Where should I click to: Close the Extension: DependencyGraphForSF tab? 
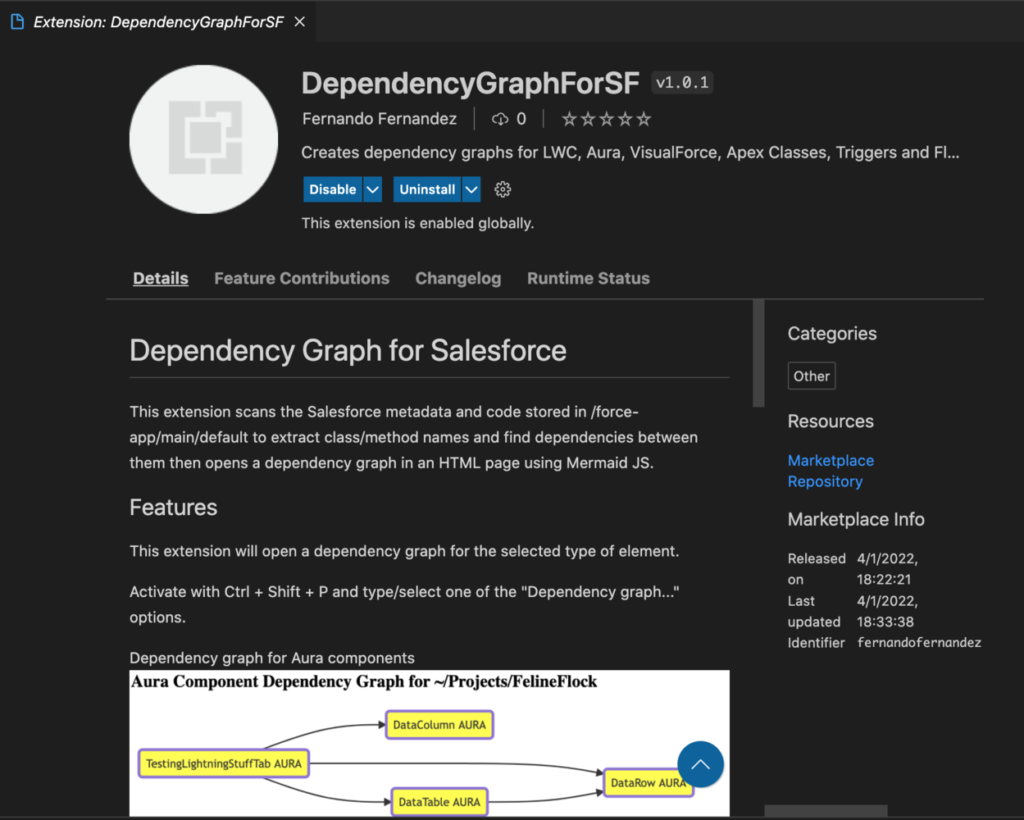(300, 22)
